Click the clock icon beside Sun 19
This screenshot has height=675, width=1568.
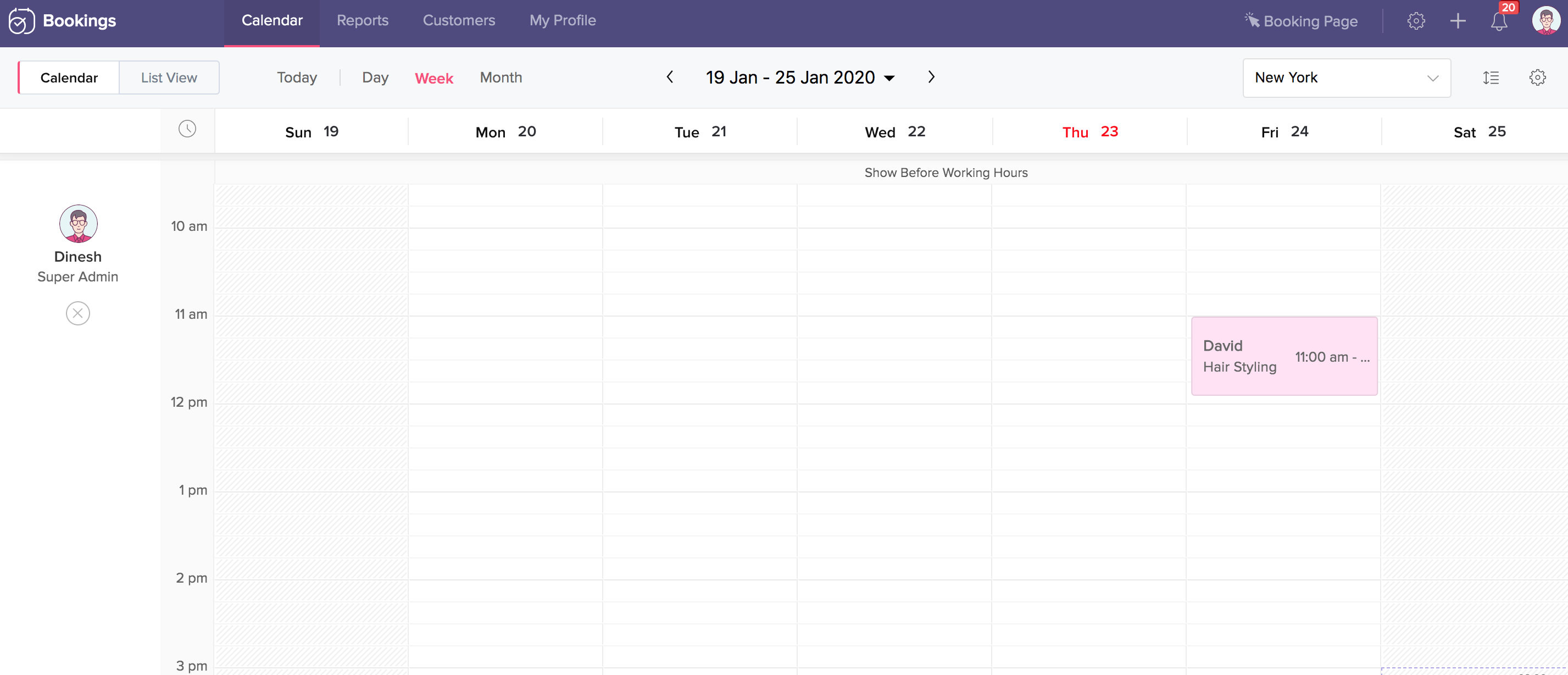pos(187,129)
